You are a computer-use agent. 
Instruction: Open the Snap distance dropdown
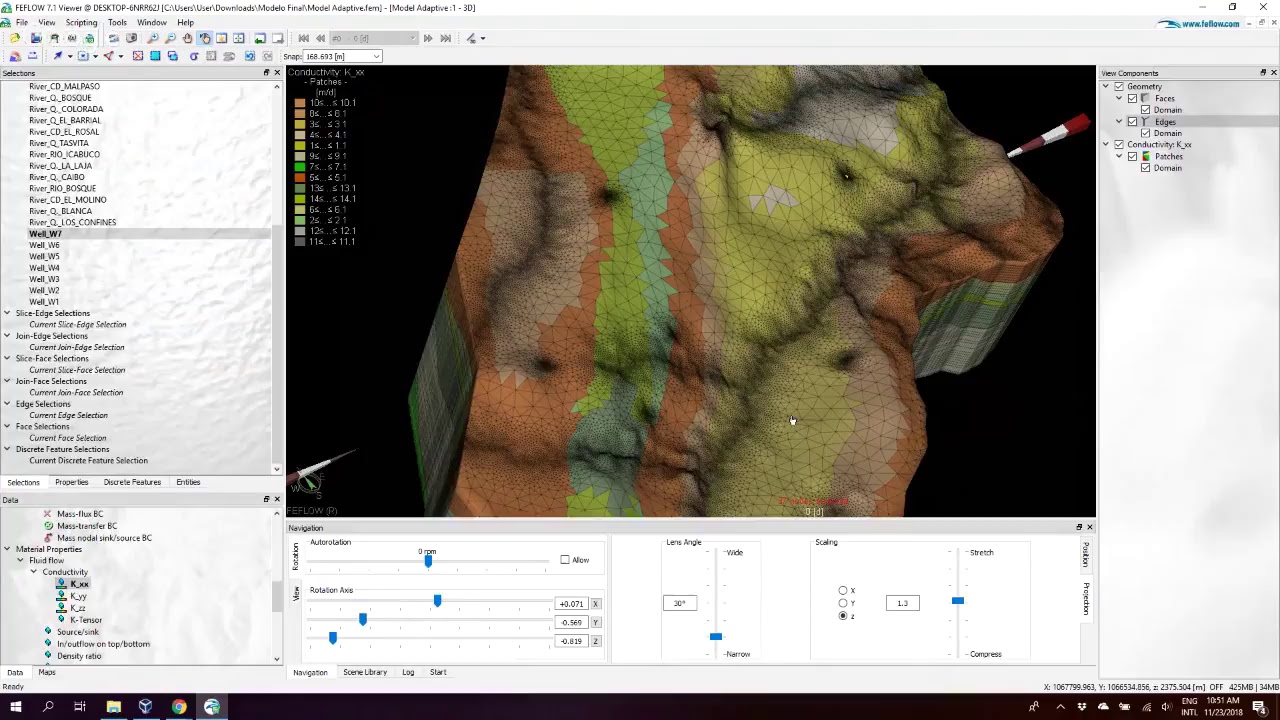point(375,56)
